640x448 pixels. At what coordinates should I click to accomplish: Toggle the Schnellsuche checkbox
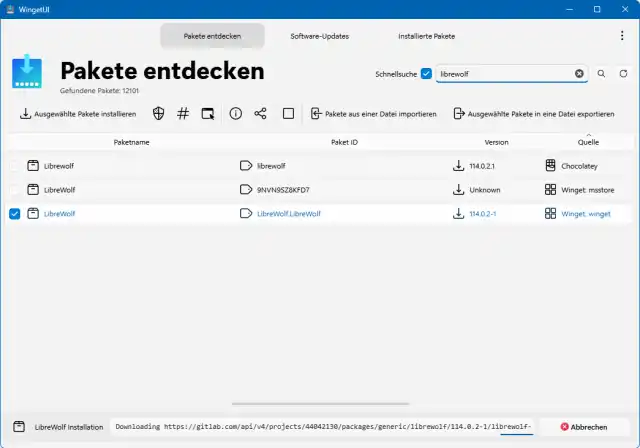(426, 73)
